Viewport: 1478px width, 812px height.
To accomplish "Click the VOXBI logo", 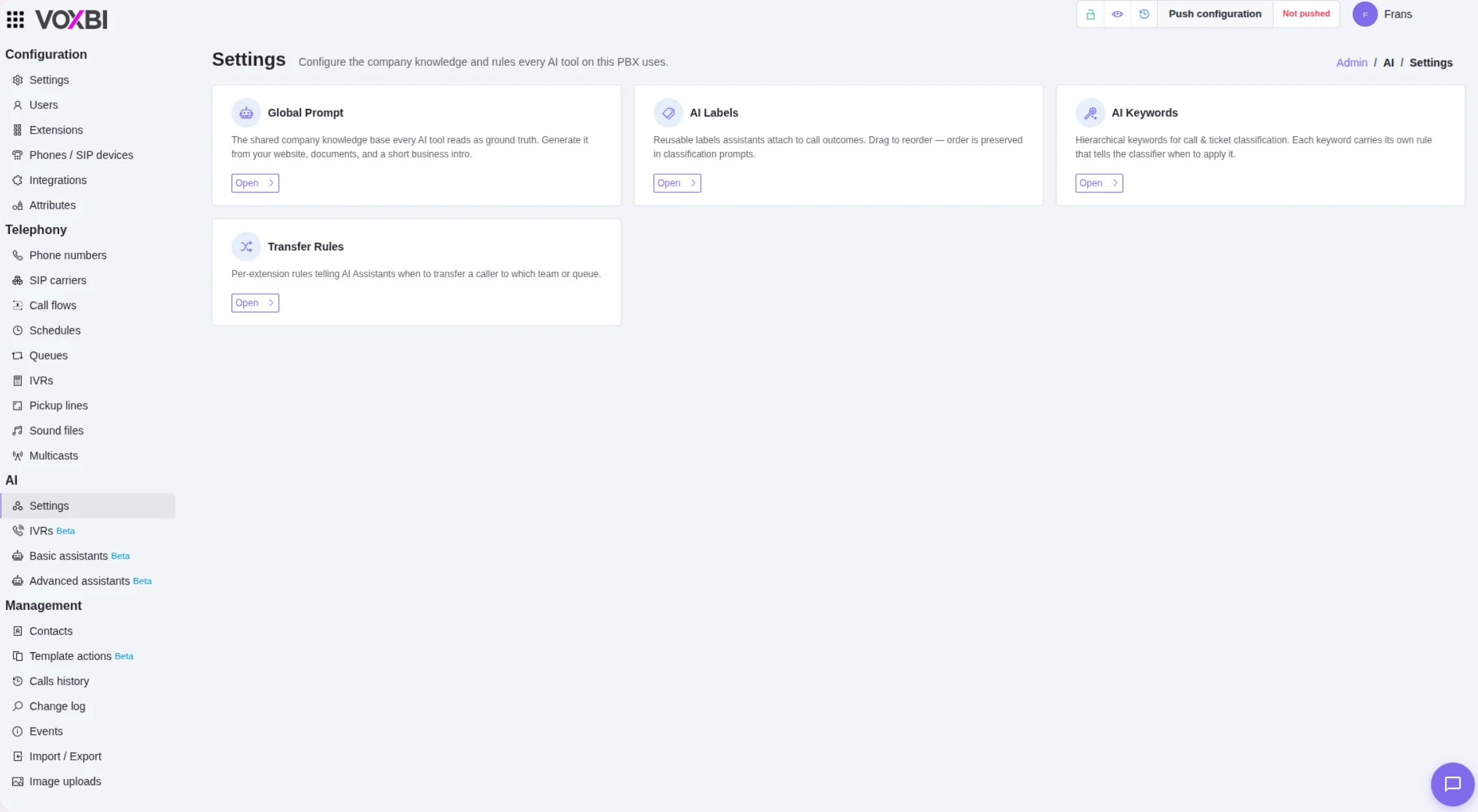I will (x=71, y=20).
